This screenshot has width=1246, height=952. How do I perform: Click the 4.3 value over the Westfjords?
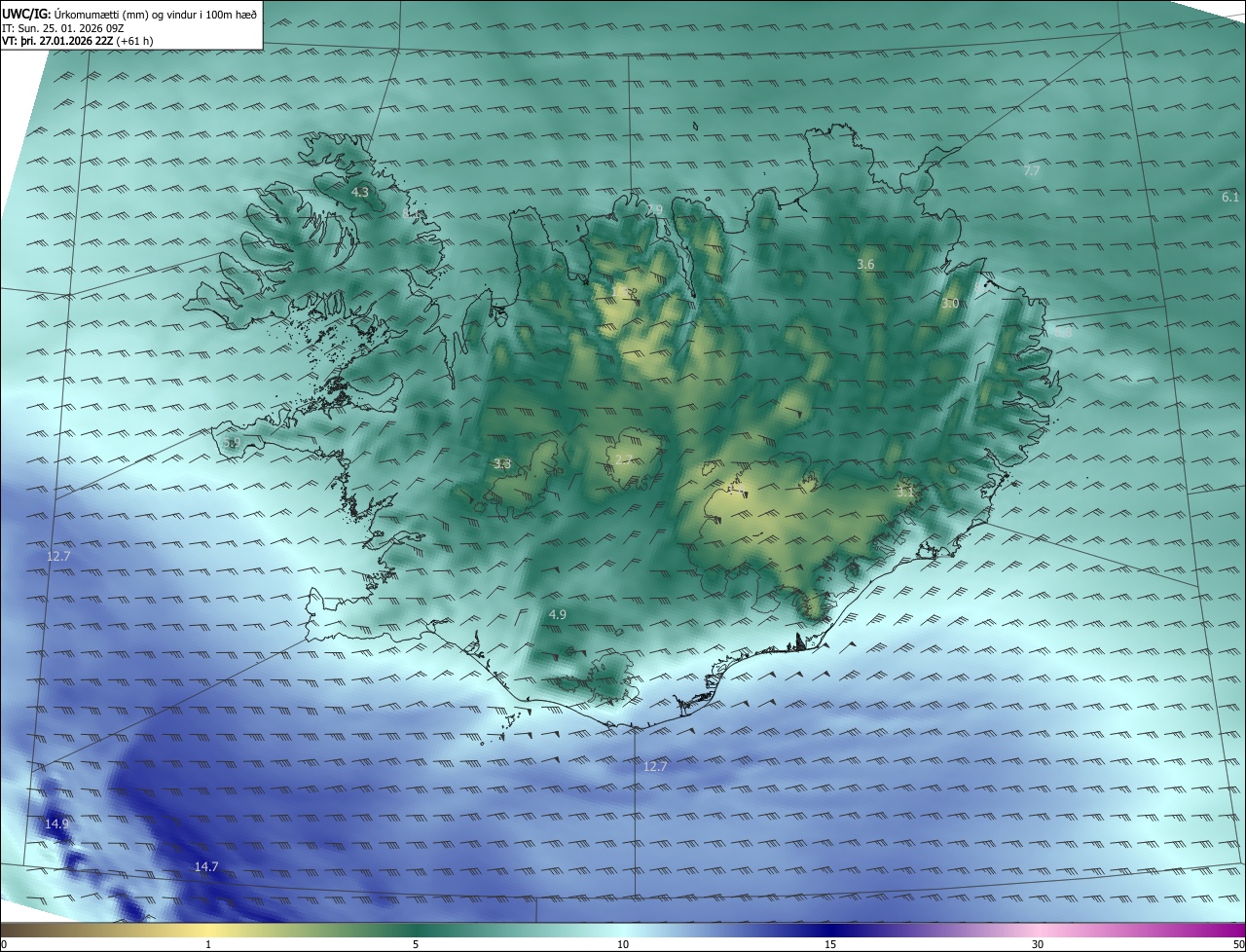[x=360, y=193]
